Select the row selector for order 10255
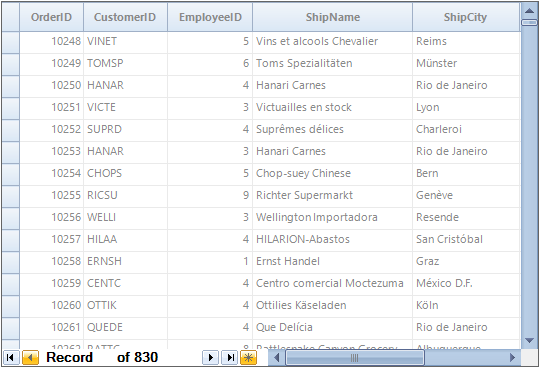This screenshot has width=540, height=368. coord(11,196)
